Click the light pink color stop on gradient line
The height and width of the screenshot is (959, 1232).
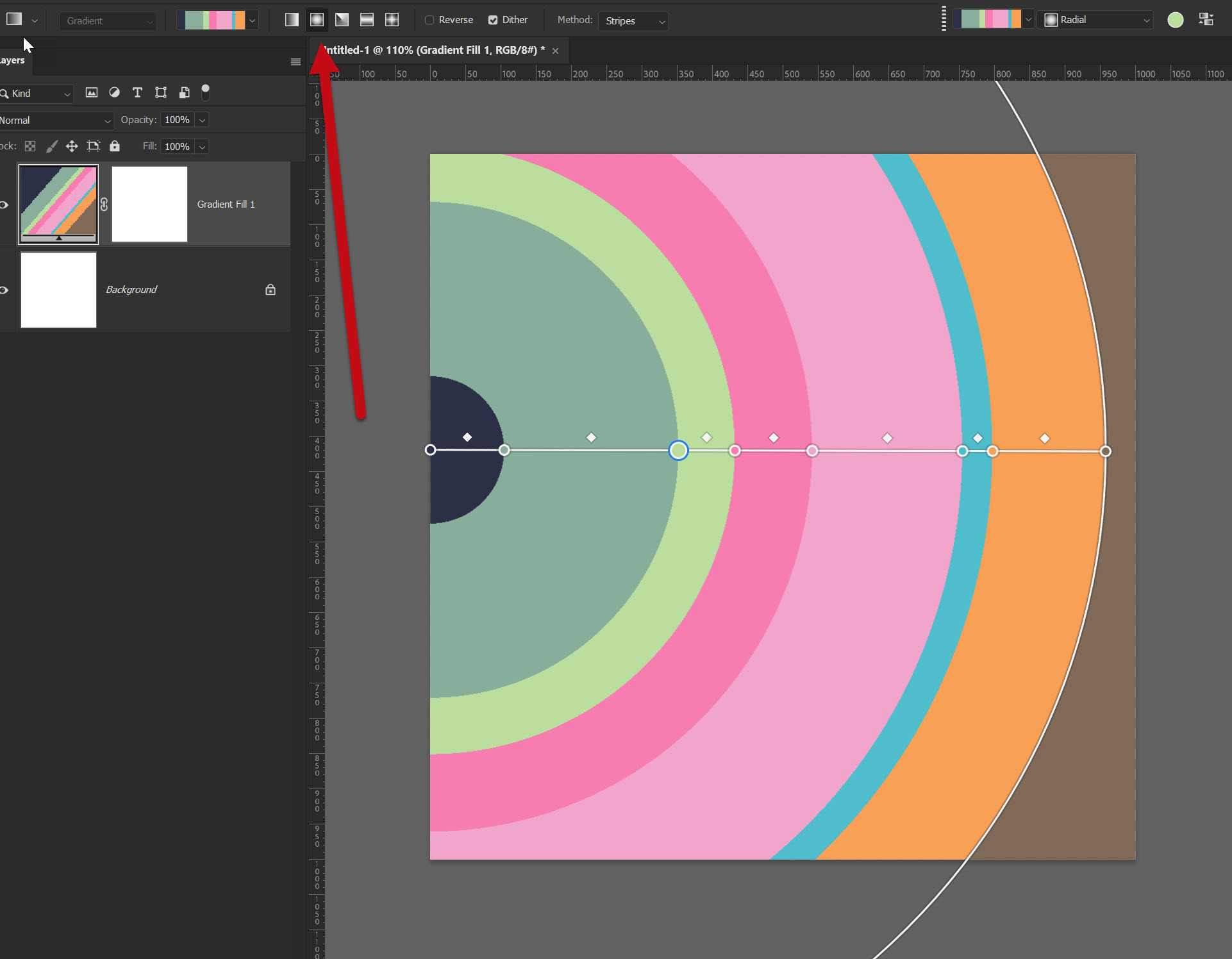812,451
